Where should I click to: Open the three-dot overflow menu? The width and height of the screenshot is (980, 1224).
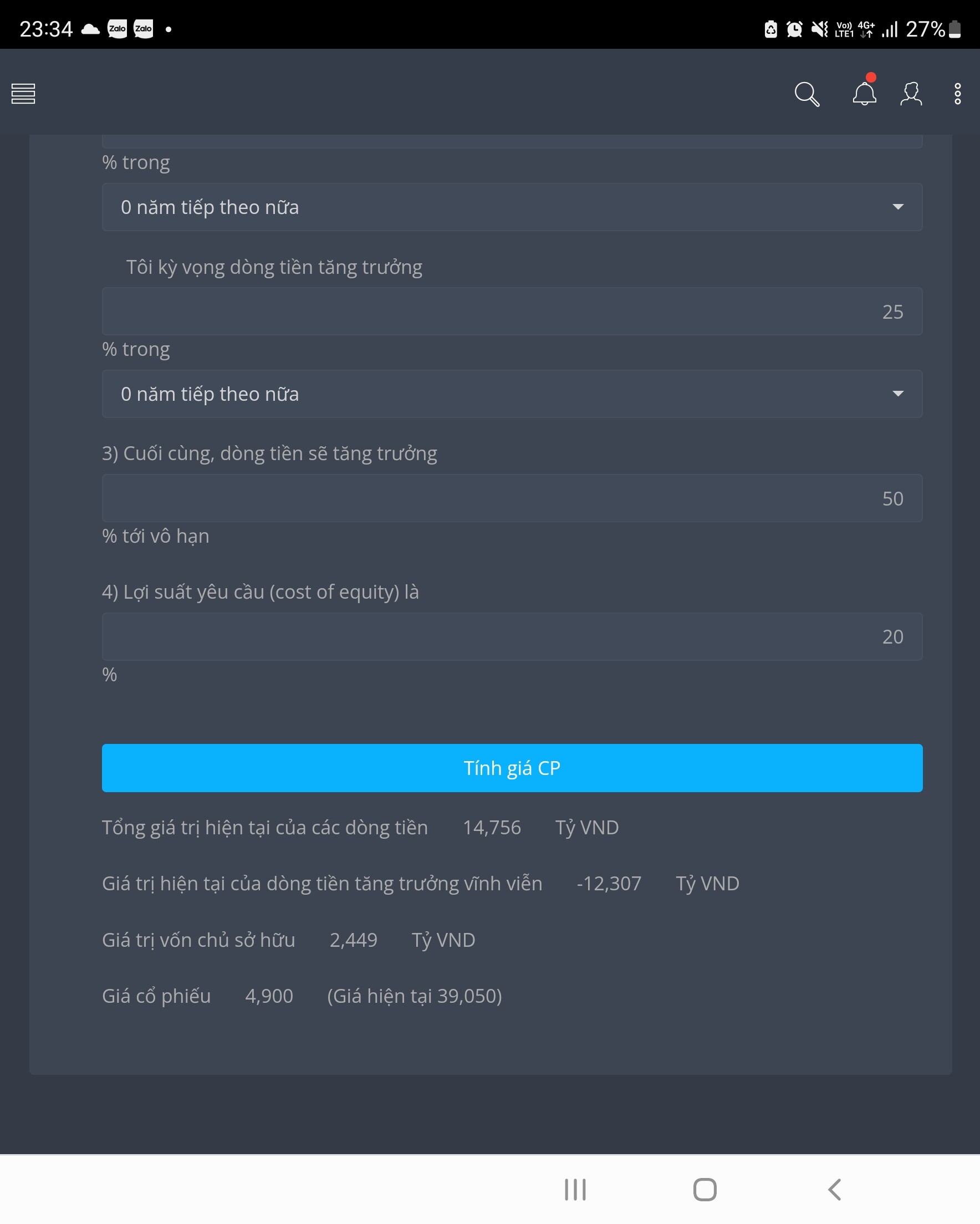[957, 94]
